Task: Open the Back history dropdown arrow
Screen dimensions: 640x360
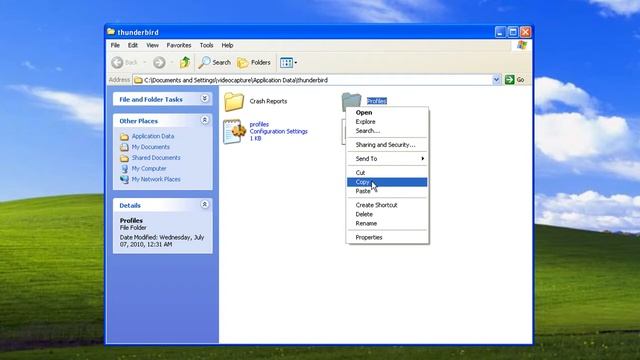Action: 144,62
